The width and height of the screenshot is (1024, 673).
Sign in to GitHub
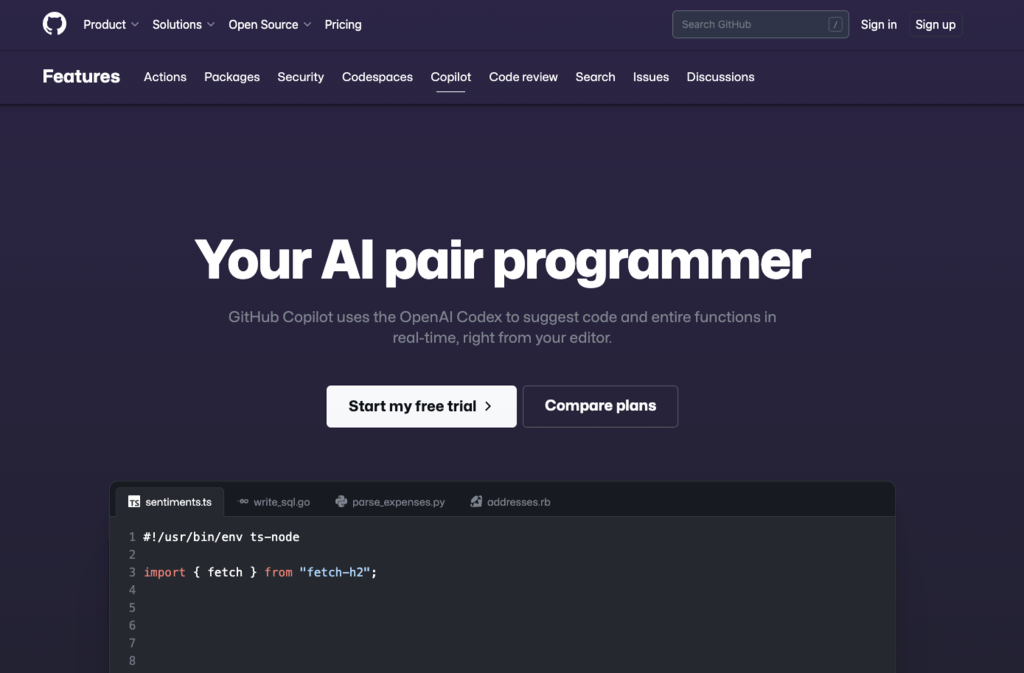(879, 24)
